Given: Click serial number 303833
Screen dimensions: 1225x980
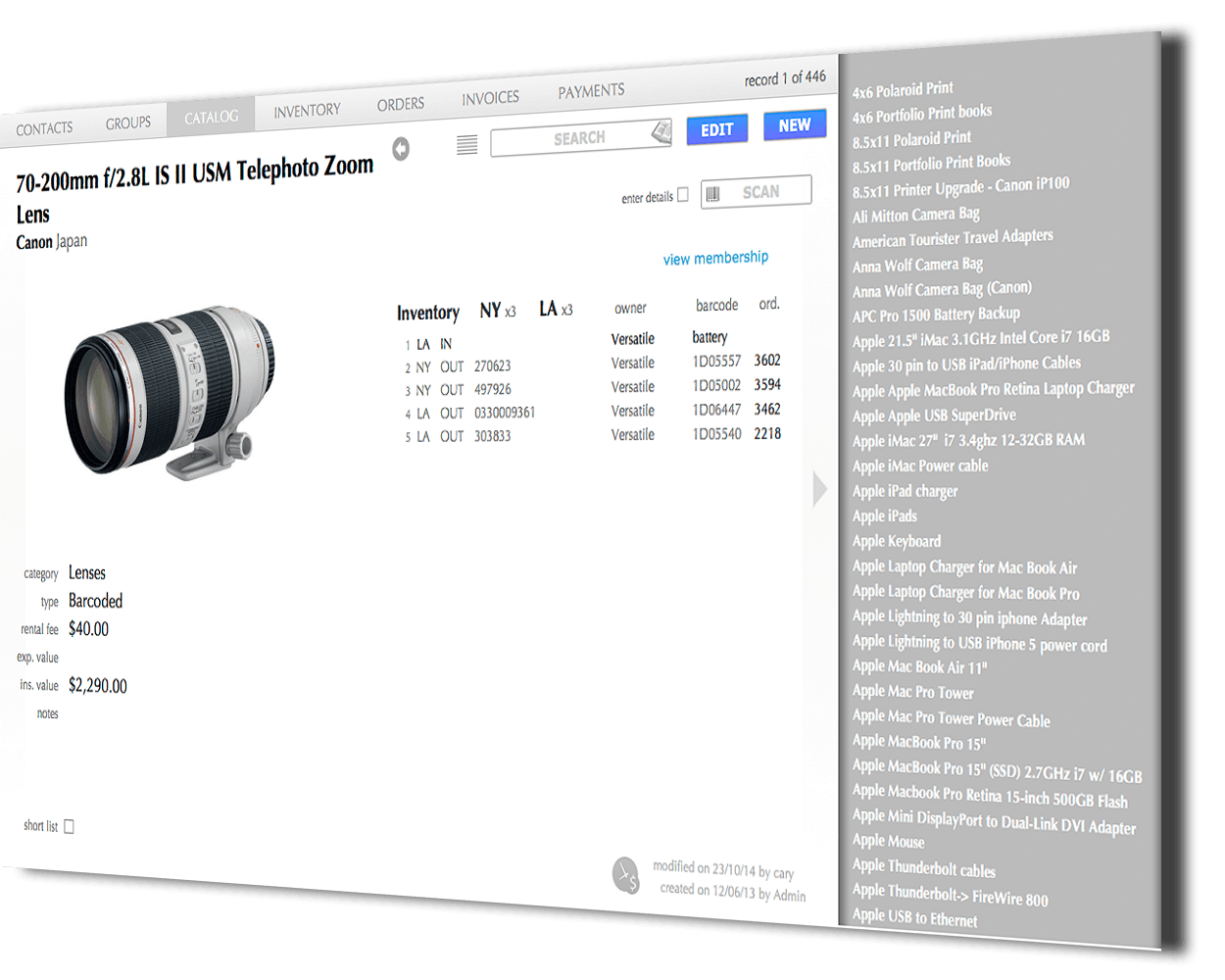Looking at the screenshot, I should point(493,436).
